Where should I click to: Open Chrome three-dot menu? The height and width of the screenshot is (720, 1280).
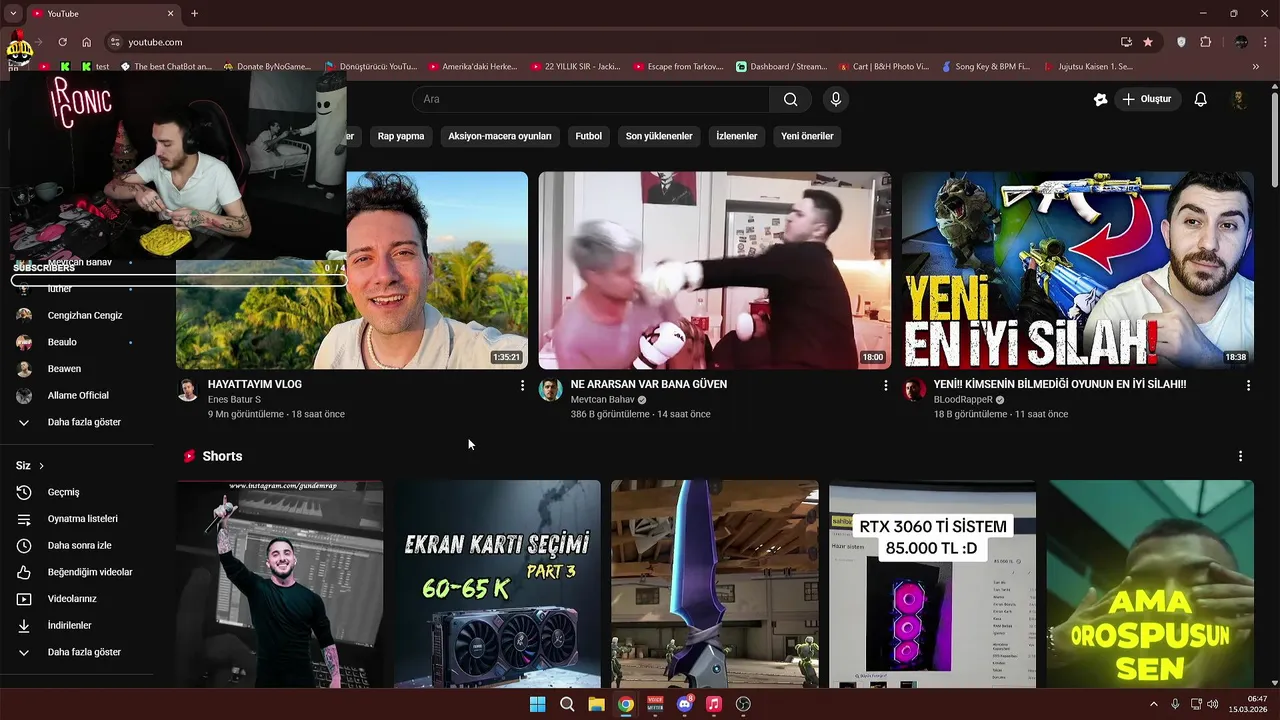tap(1265, 42)
